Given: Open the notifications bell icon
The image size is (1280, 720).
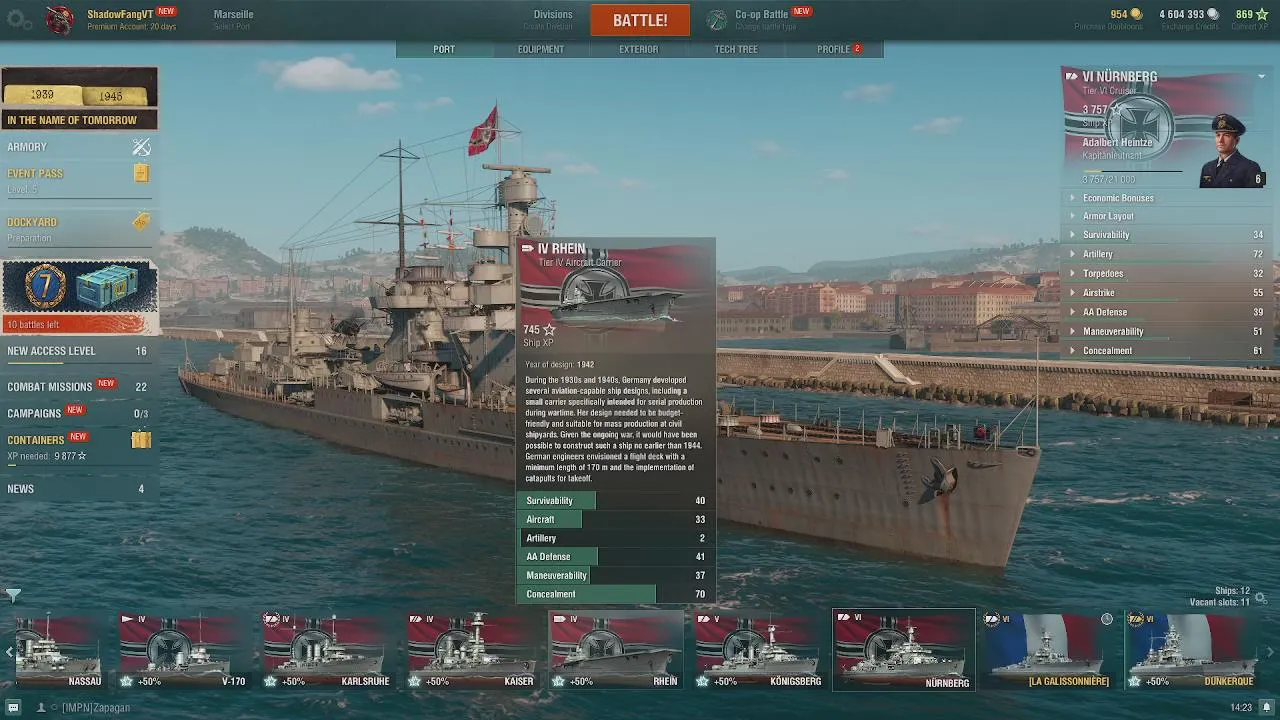Looking at the screenshot, I should pos(1265,707).
